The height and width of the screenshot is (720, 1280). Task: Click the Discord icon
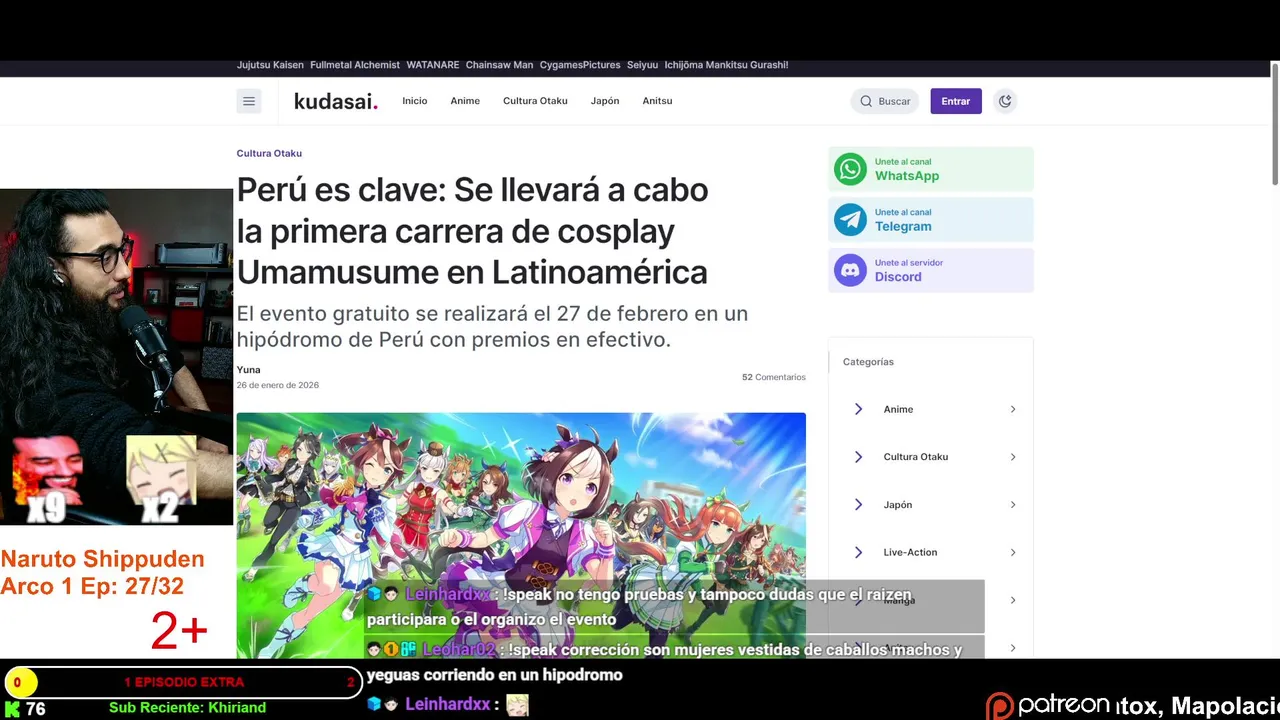tap(851, 270)
